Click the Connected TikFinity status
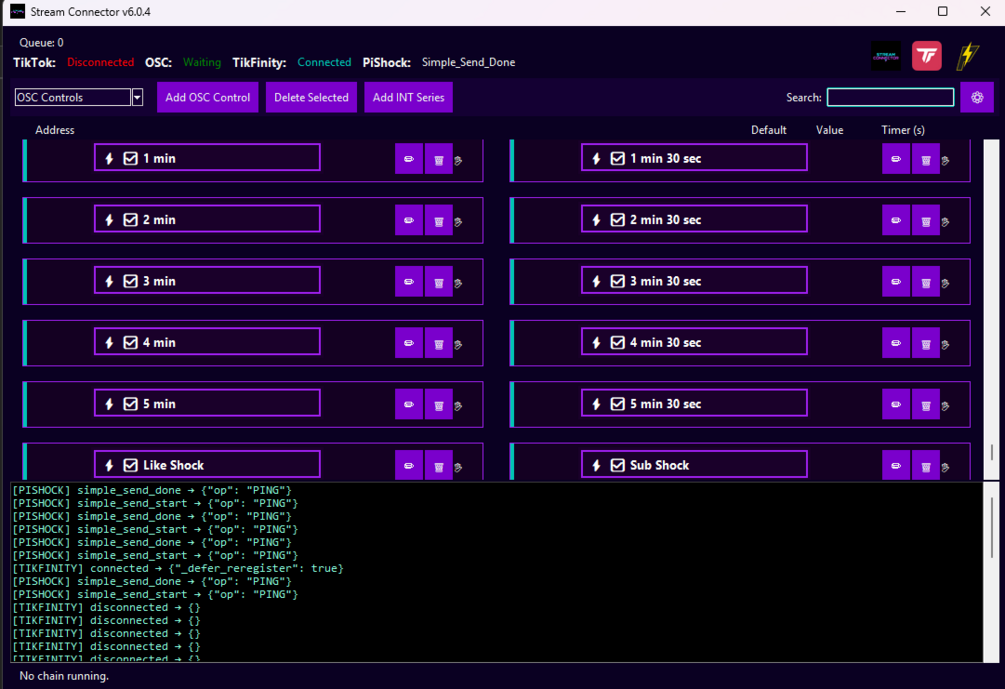The height and width of the screenshot is (689, 1005). pos(324,62)
